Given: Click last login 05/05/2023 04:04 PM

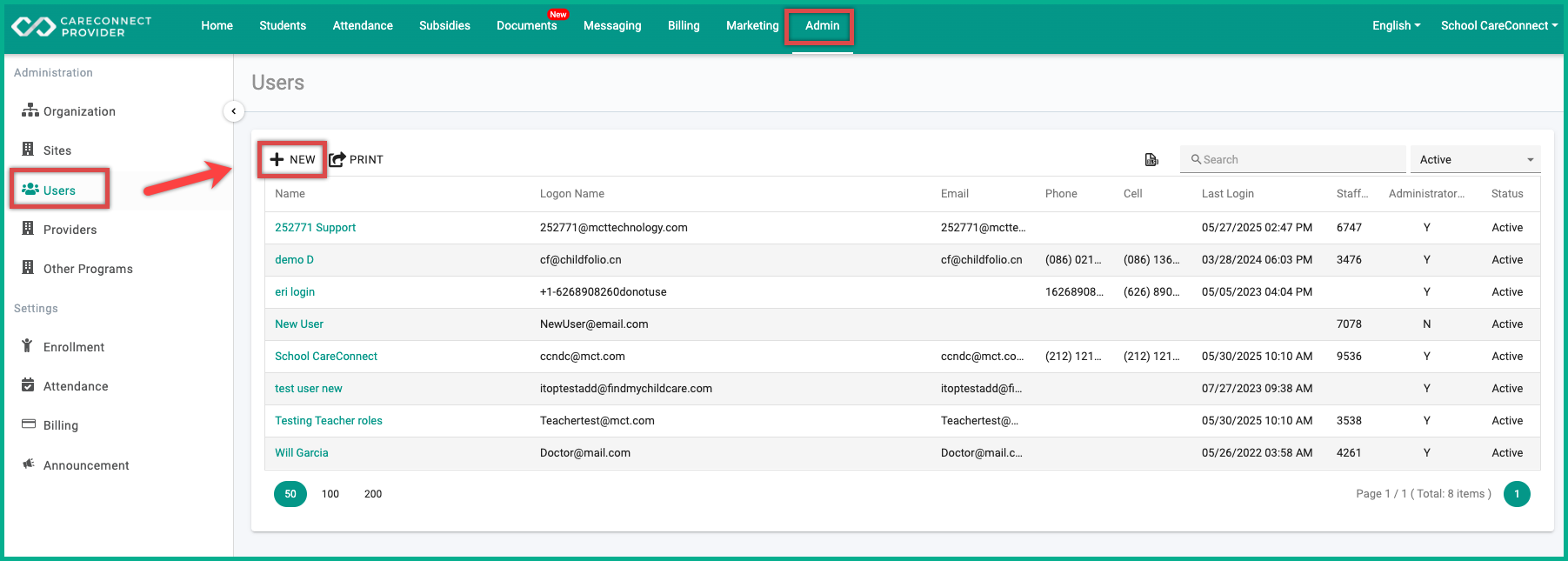Looking at the screenshot, I should coord(1257,291).
